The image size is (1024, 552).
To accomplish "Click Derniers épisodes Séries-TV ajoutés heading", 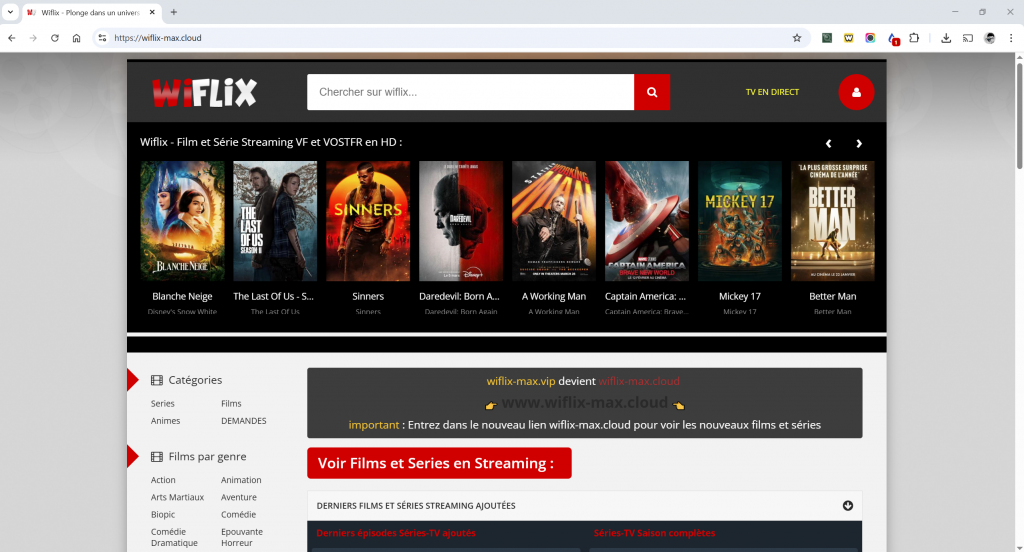I will coord(396,533).
